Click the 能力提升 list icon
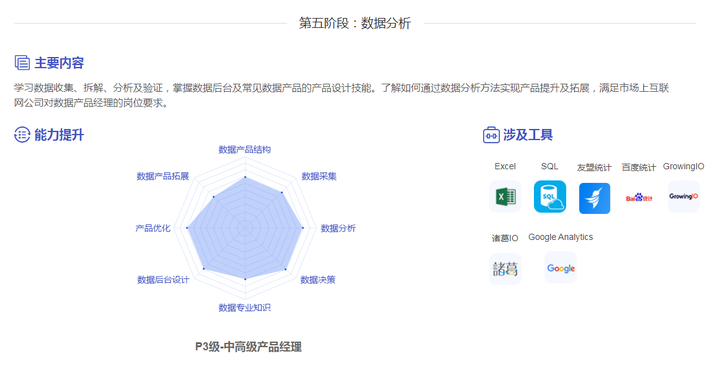720x372 pixels. [22, 135]
